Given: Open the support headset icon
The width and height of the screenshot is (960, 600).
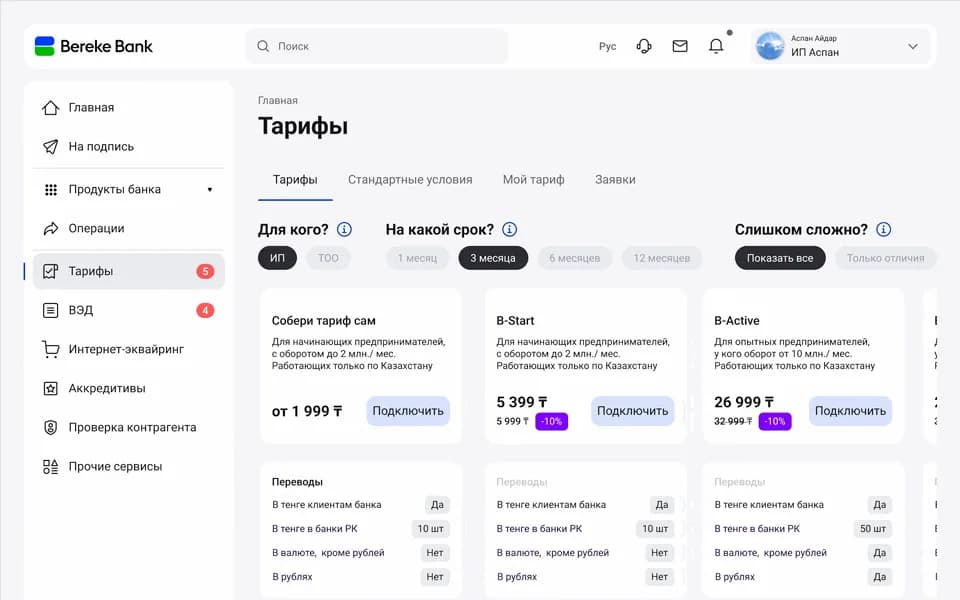Looking at the screenshot, I should (x=644, y=46).
